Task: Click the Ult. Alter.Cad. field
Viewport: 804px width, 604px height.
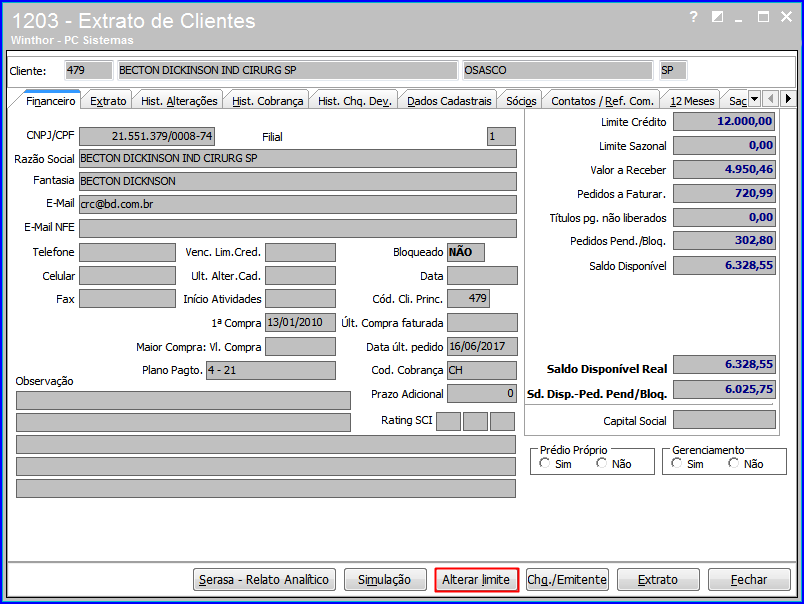Action: (300, 276)
